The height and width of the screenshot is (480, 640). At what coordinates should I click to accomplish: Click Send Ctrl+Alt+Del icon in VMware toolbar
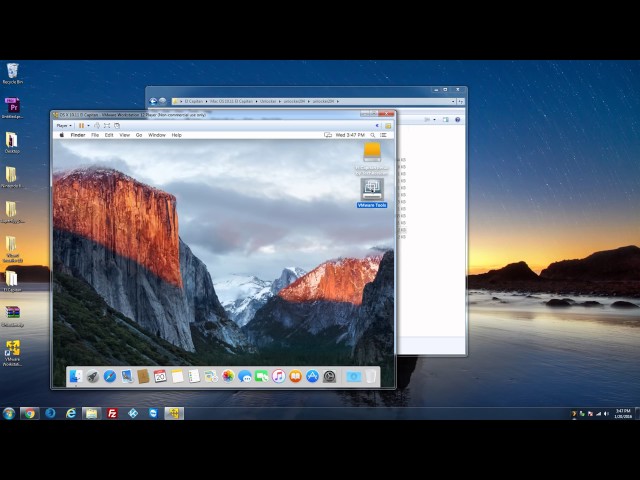click(97, 126)
